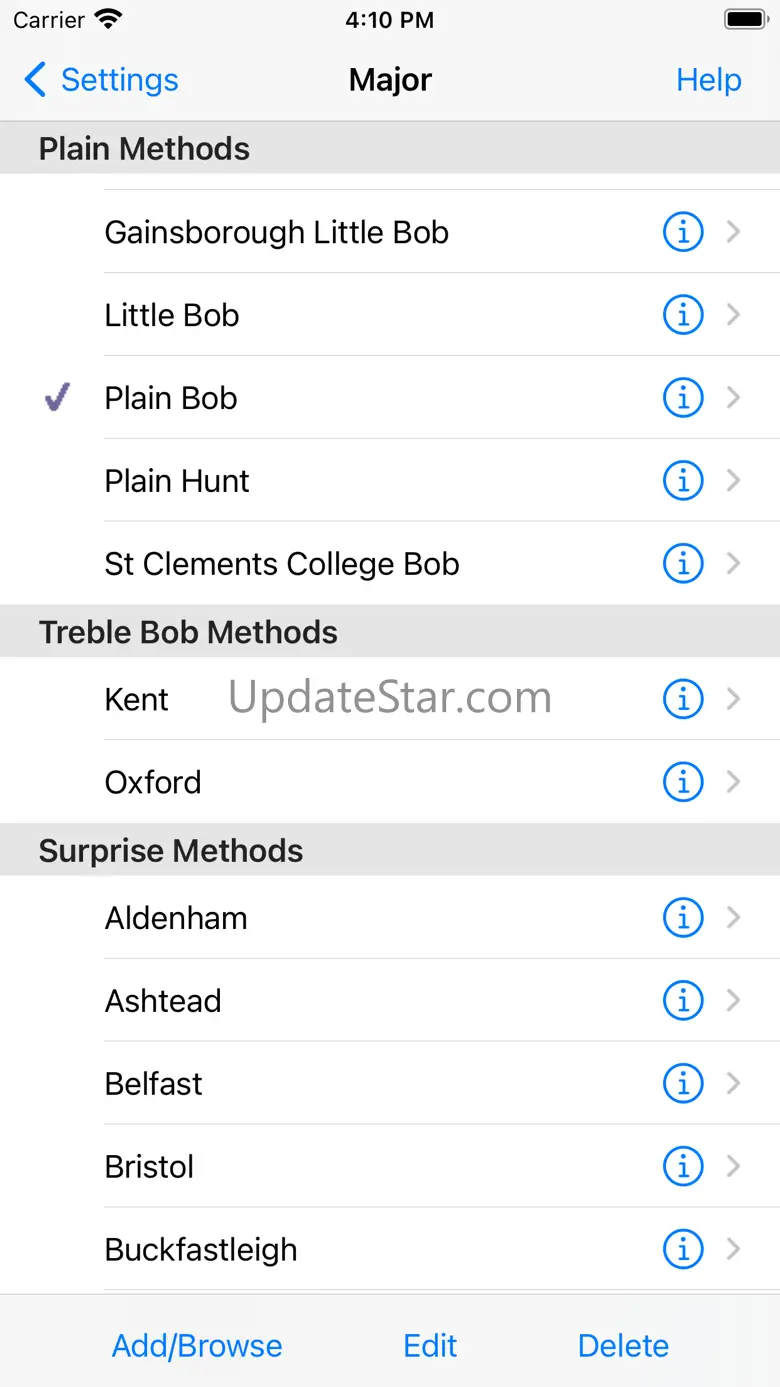Show Oxford method info
Viewport: 780px width, 1387px height.
683,782
